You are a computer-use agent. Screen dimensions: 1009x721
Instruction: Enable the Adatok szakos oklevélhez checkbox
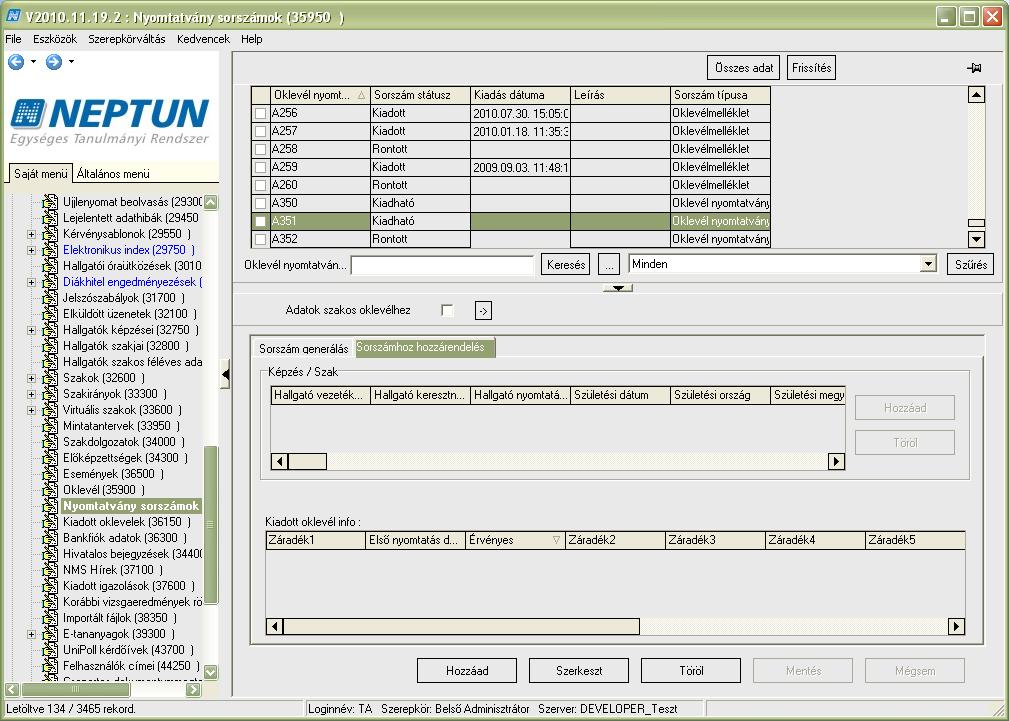447,310
